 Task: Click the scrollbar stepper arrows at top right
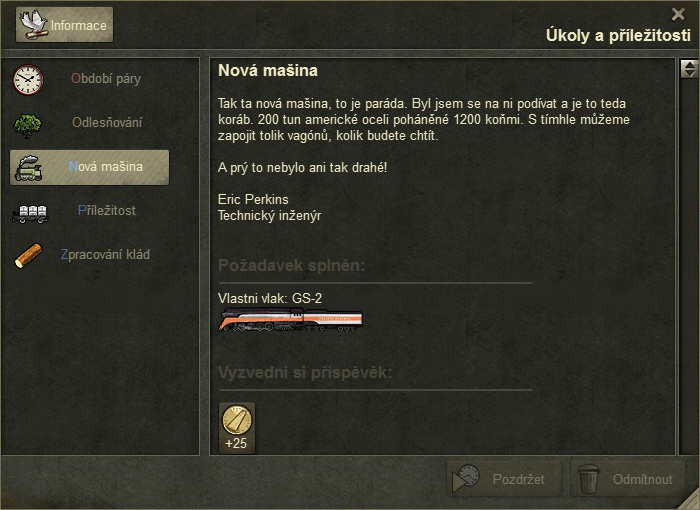689,68
